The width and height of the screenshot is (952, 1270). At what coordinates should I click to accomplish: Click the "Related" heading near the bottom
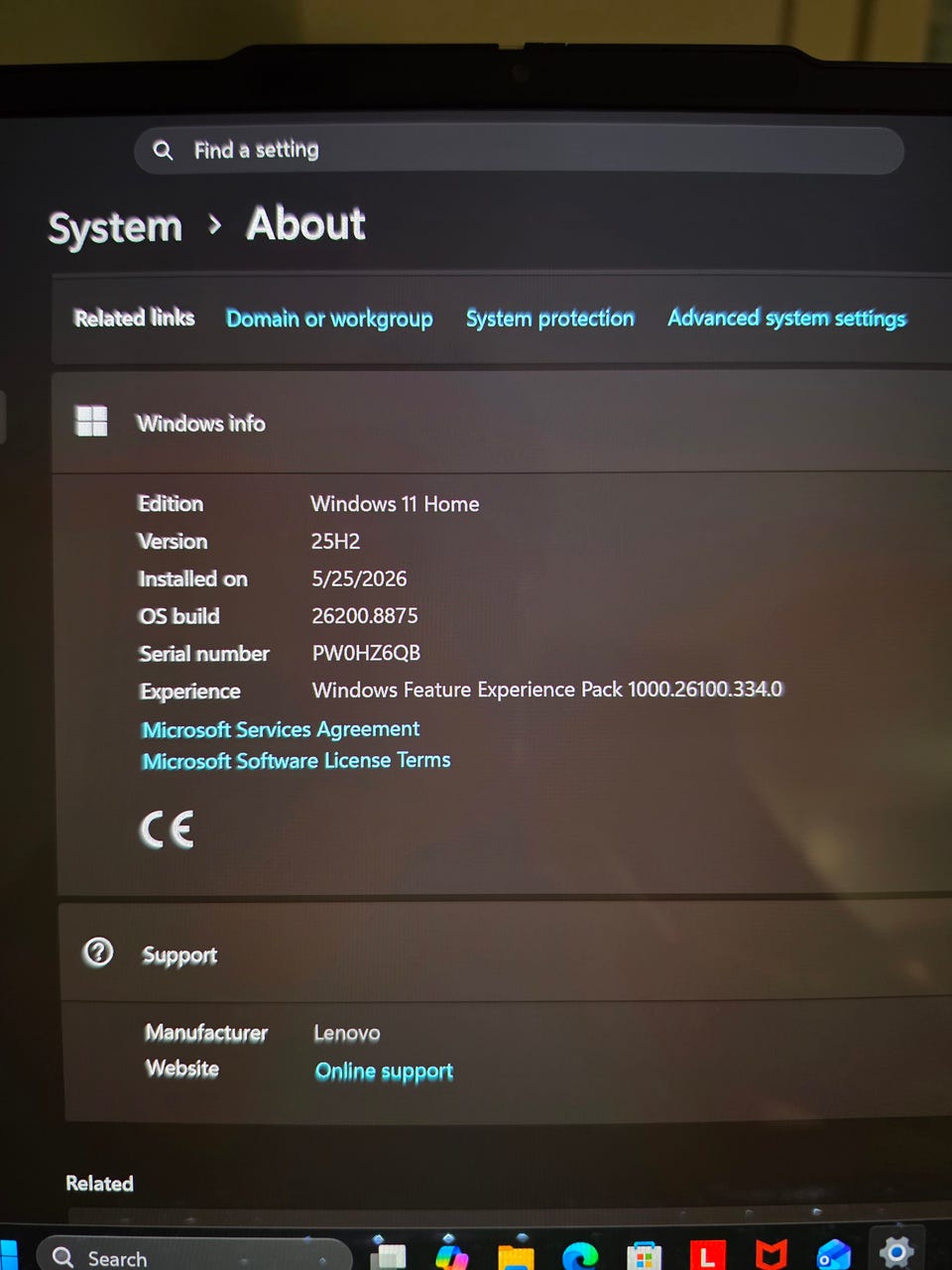pos(99,1183)
